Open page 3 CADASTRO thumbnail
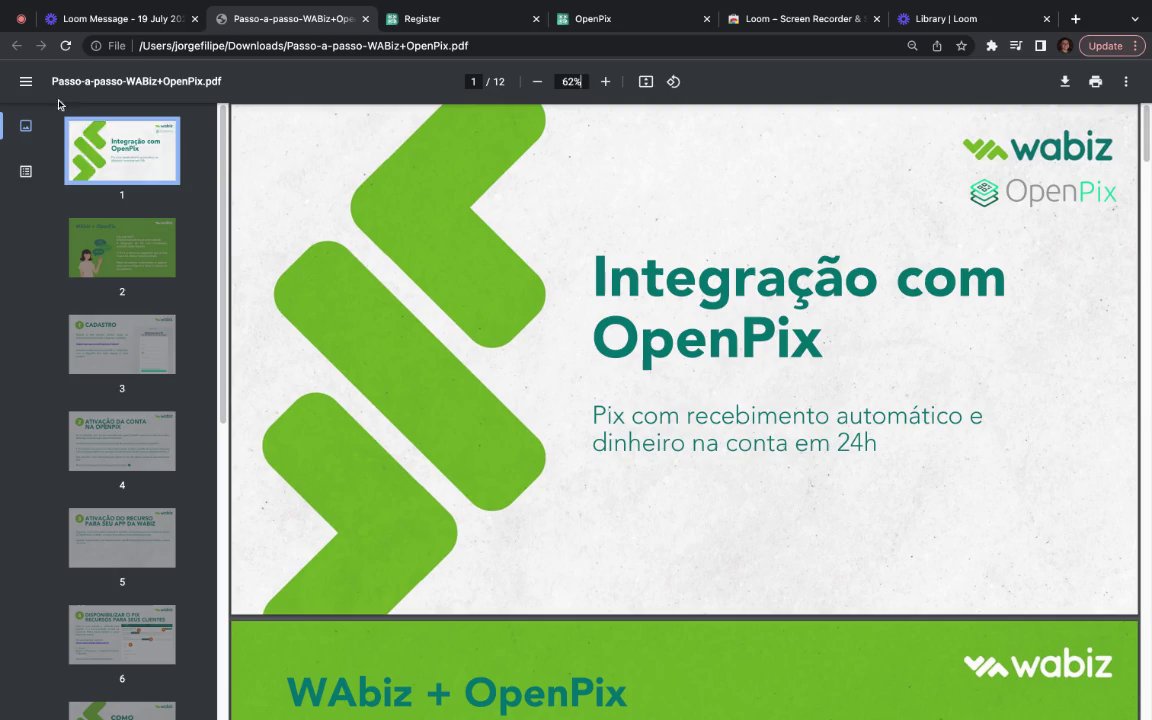1152x720 pixels. pos(122,345)
